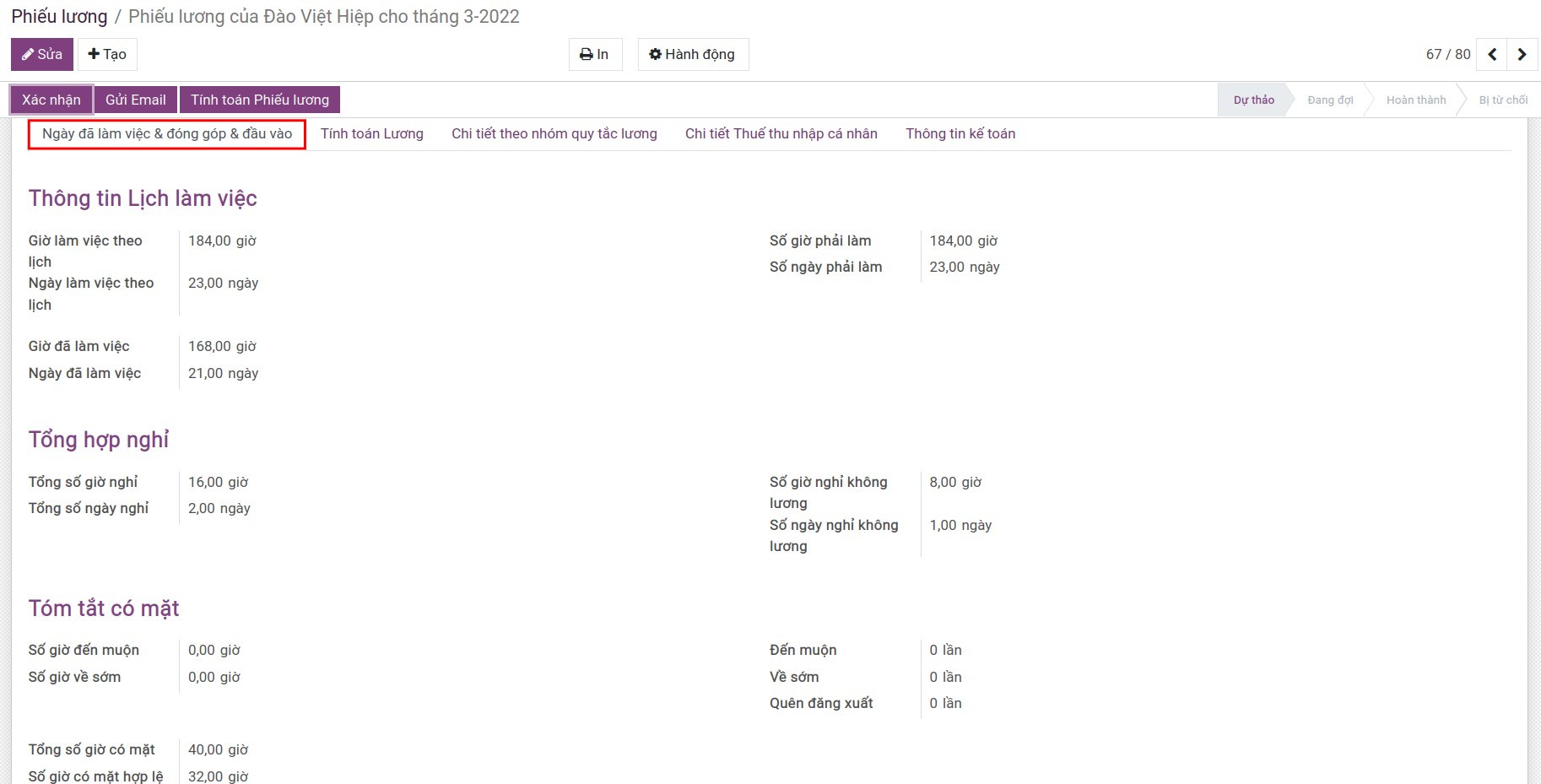Select the Dự thảo status stage

[1253, 100]
